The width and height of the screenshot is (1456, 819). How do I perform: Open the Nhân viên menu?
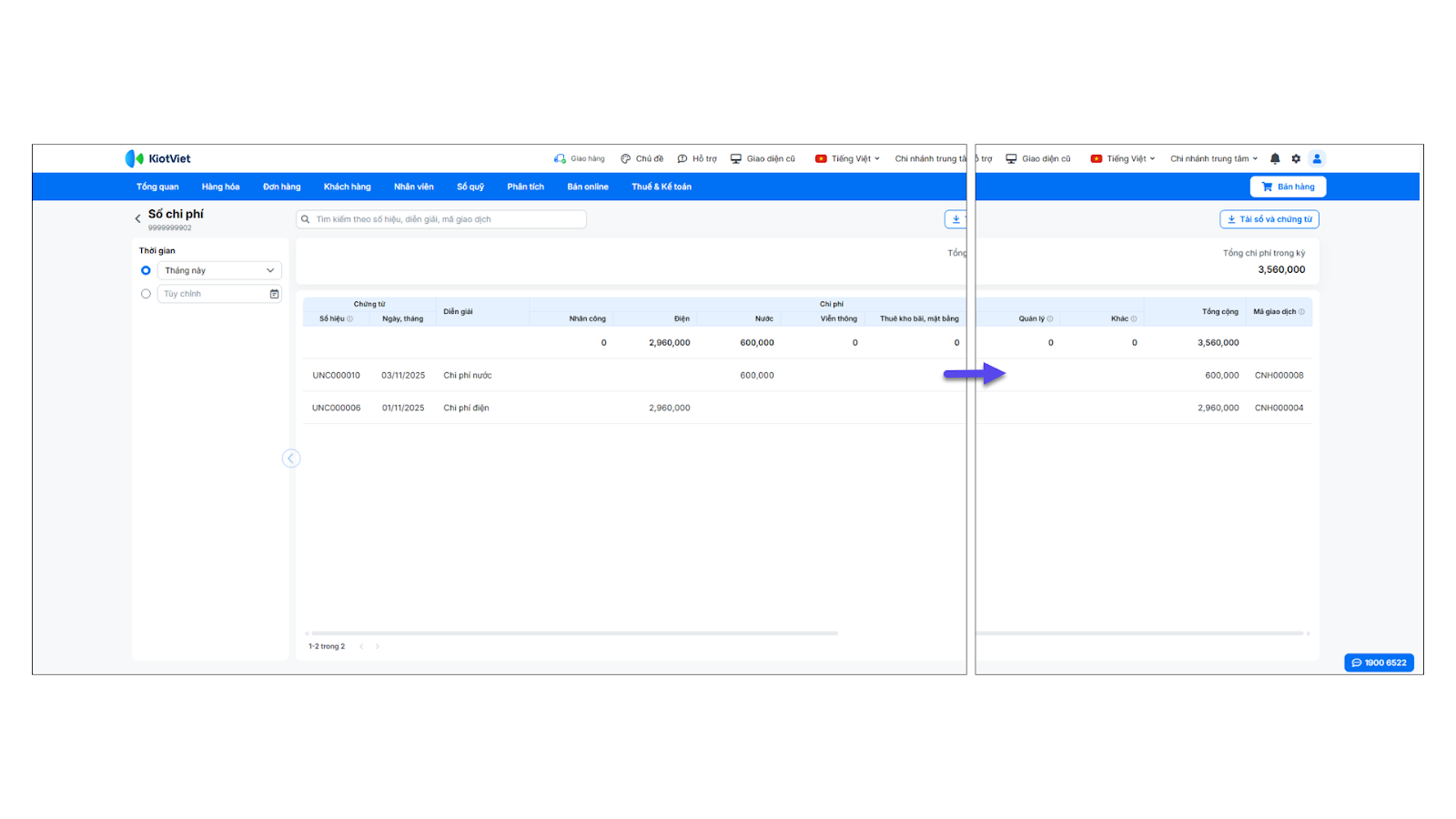[x=414, y=187]
